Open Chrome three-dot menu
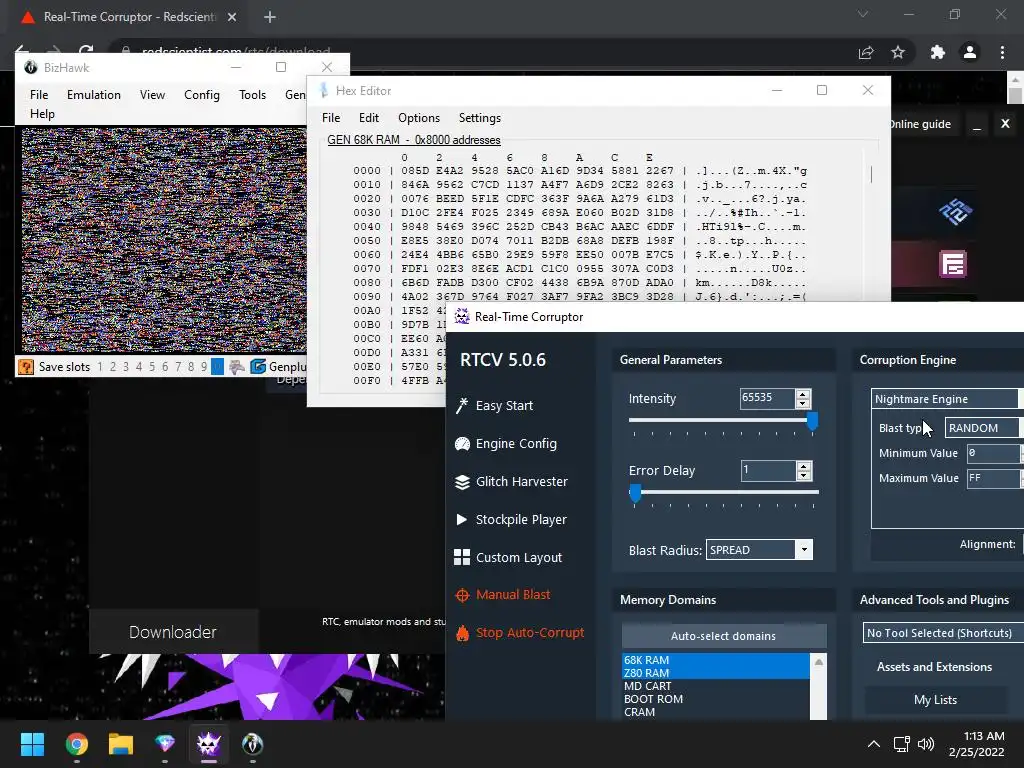 [x=1002, y=52]
